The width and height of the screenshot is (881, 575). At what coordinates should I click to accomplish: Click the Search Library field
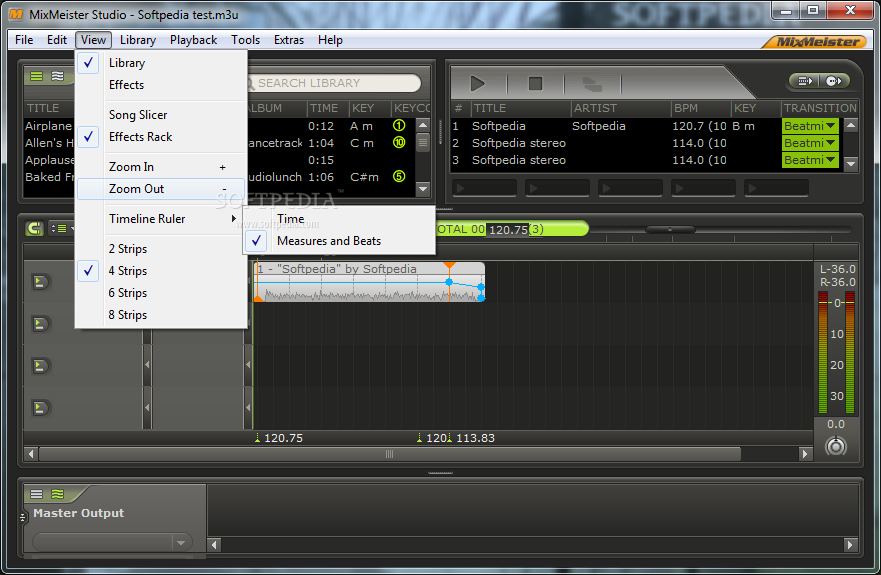pyautogui.click(x=334, y=83)
